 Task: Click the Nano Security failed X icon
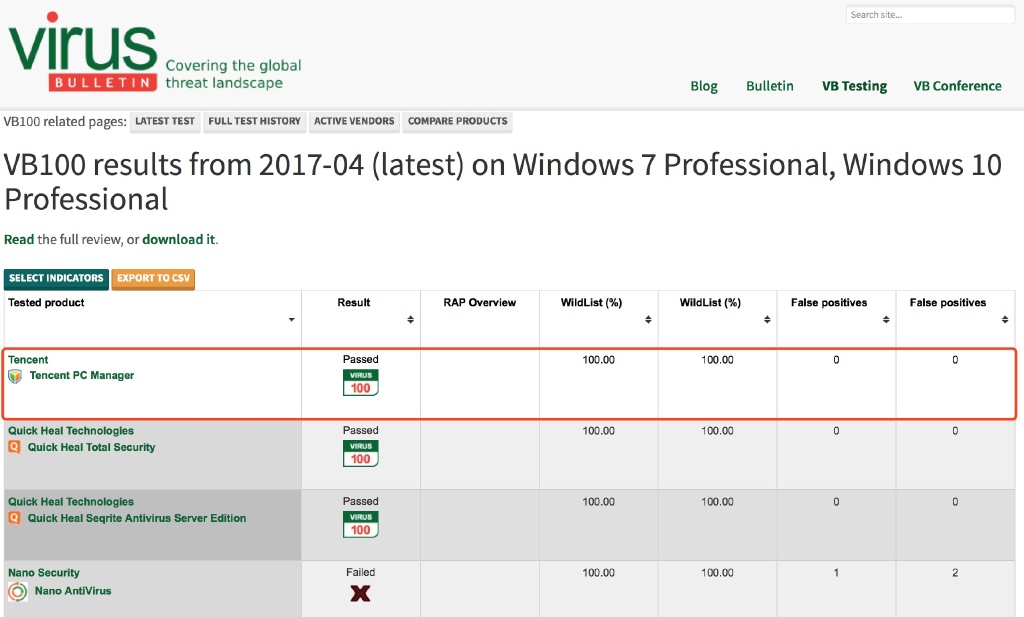[360, 593]
